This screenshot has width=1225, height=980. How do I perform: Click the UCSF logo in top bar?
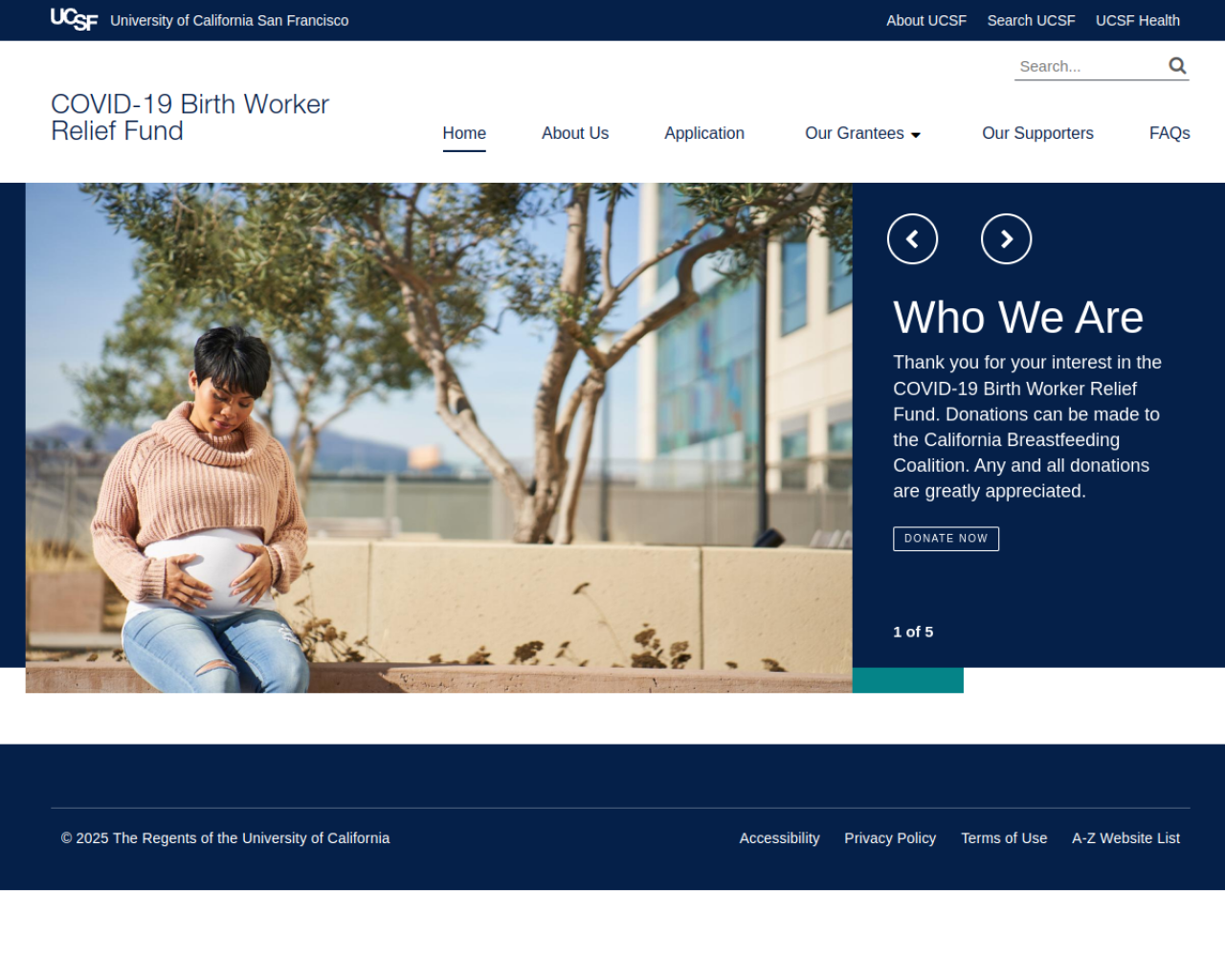coord(74,19)
